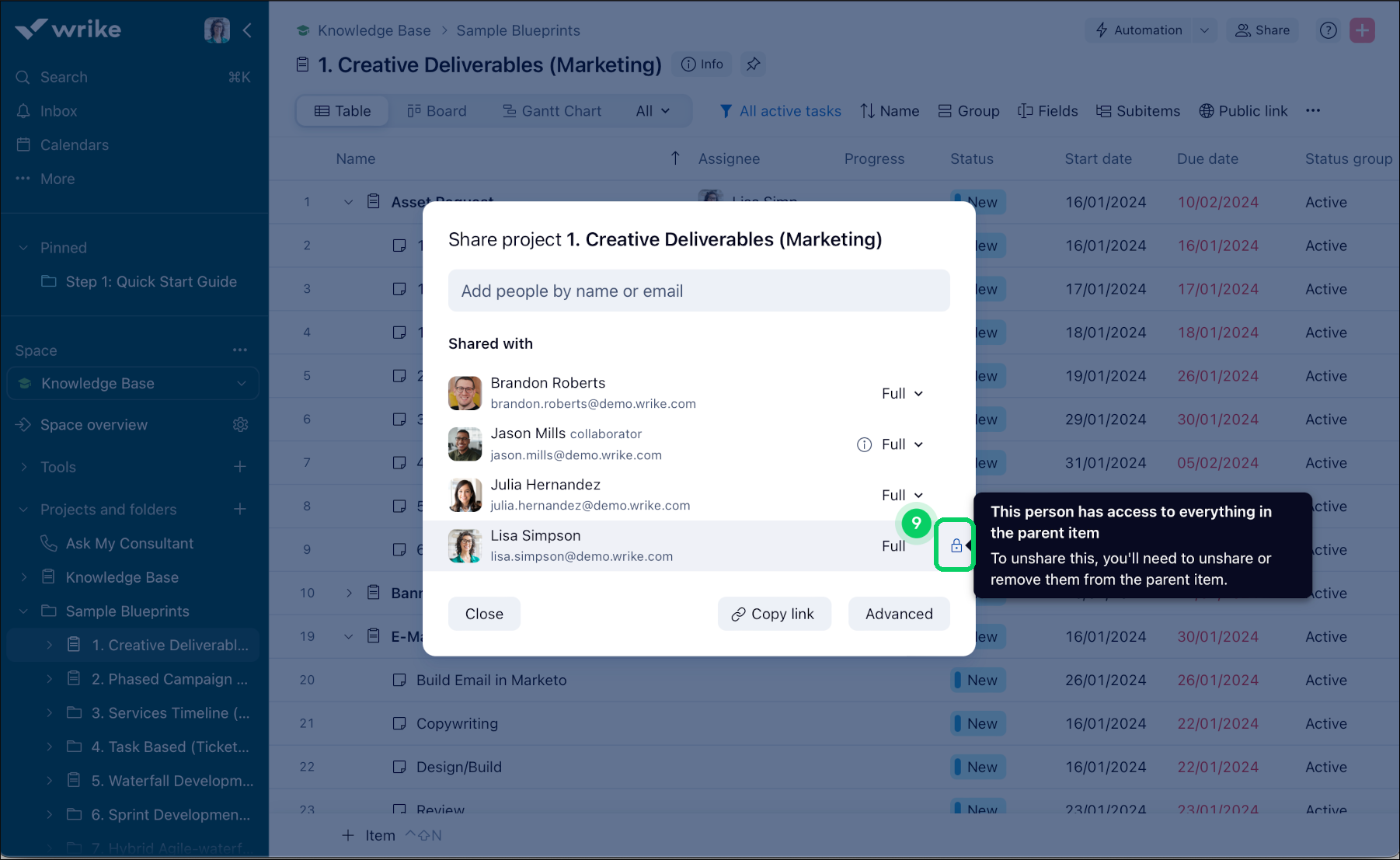Expand the Knowledge Base space selector

click(x=241, y=384)
